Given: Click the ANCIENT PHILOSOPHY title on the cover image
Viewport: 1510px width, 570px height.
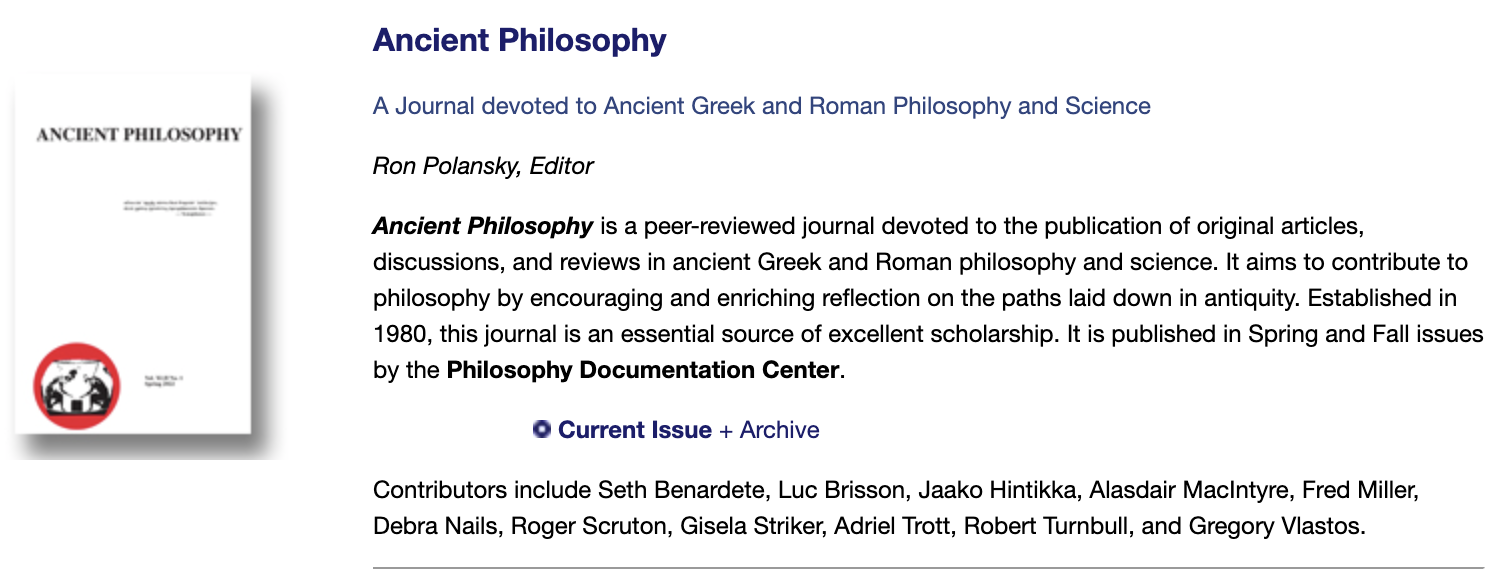Looking at the screenshot, I should (139, 134).
